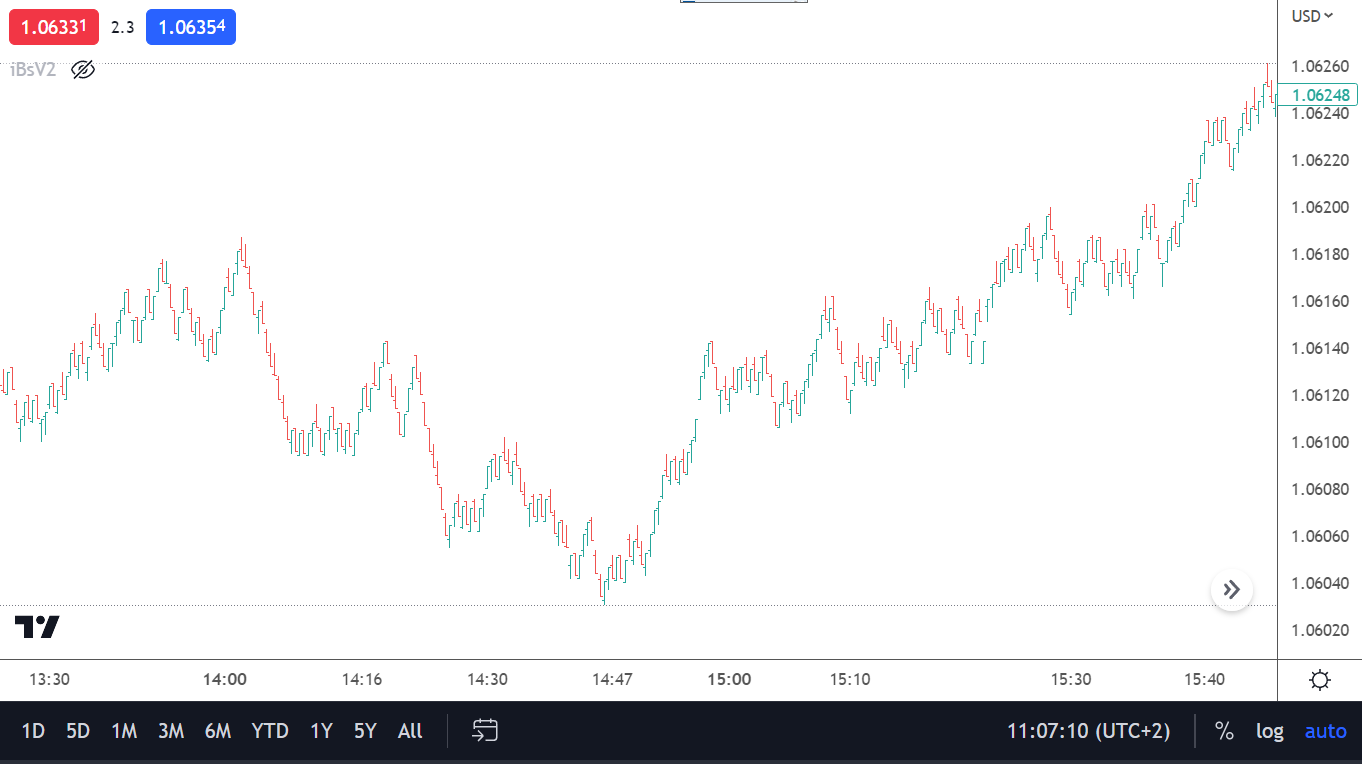
Task: Show All time range
Action: tap(410, 731)
